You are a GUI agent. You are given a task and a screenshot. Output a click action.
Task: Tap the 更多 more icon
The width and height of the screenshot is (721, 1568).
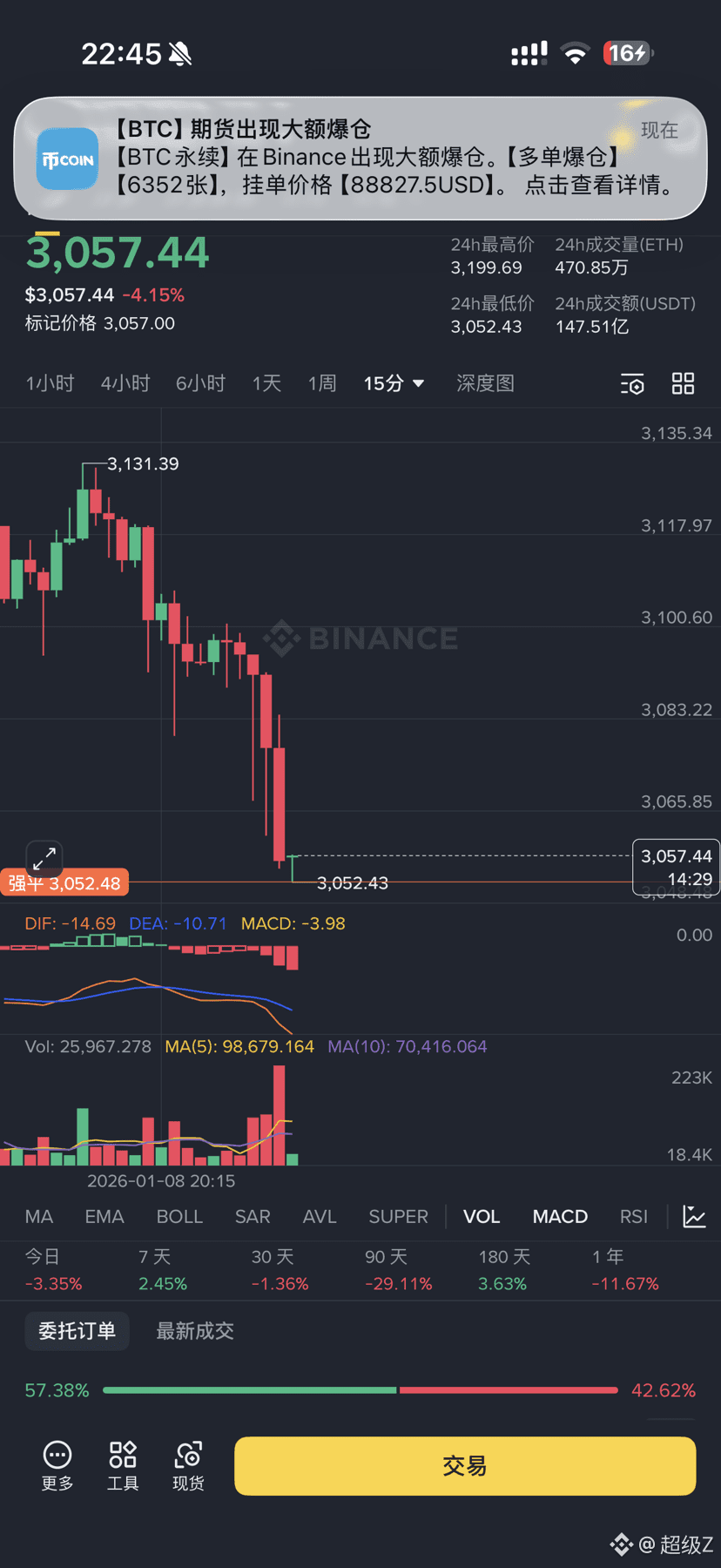pyautogui.click(x=57, y=1466)
